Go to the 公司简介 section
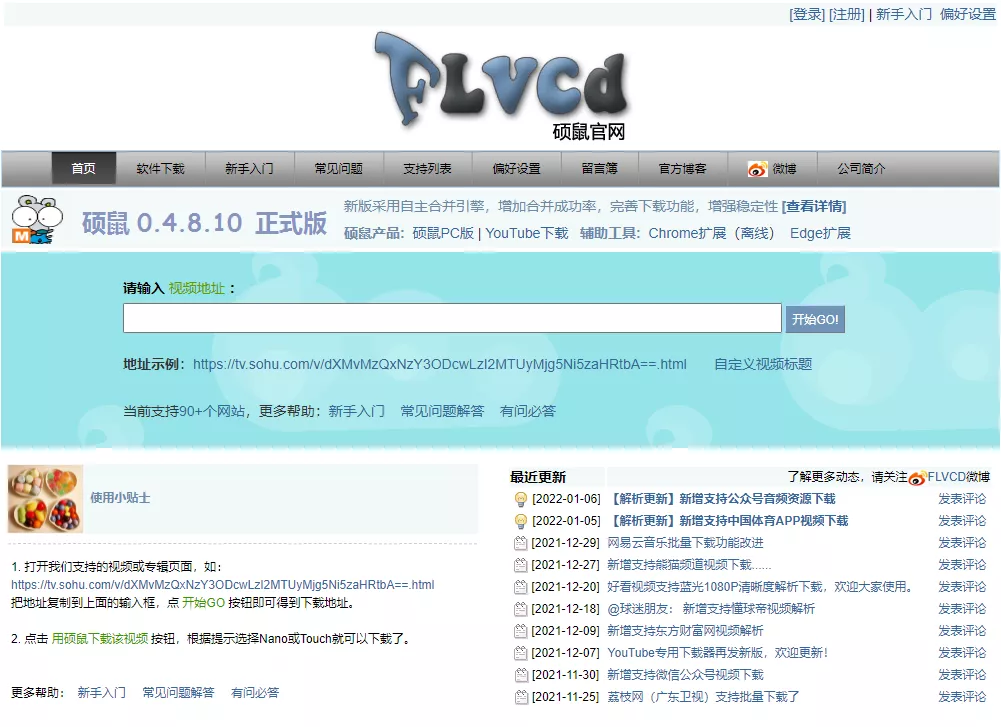This screenshot has width=1001, height=727. 860,168
